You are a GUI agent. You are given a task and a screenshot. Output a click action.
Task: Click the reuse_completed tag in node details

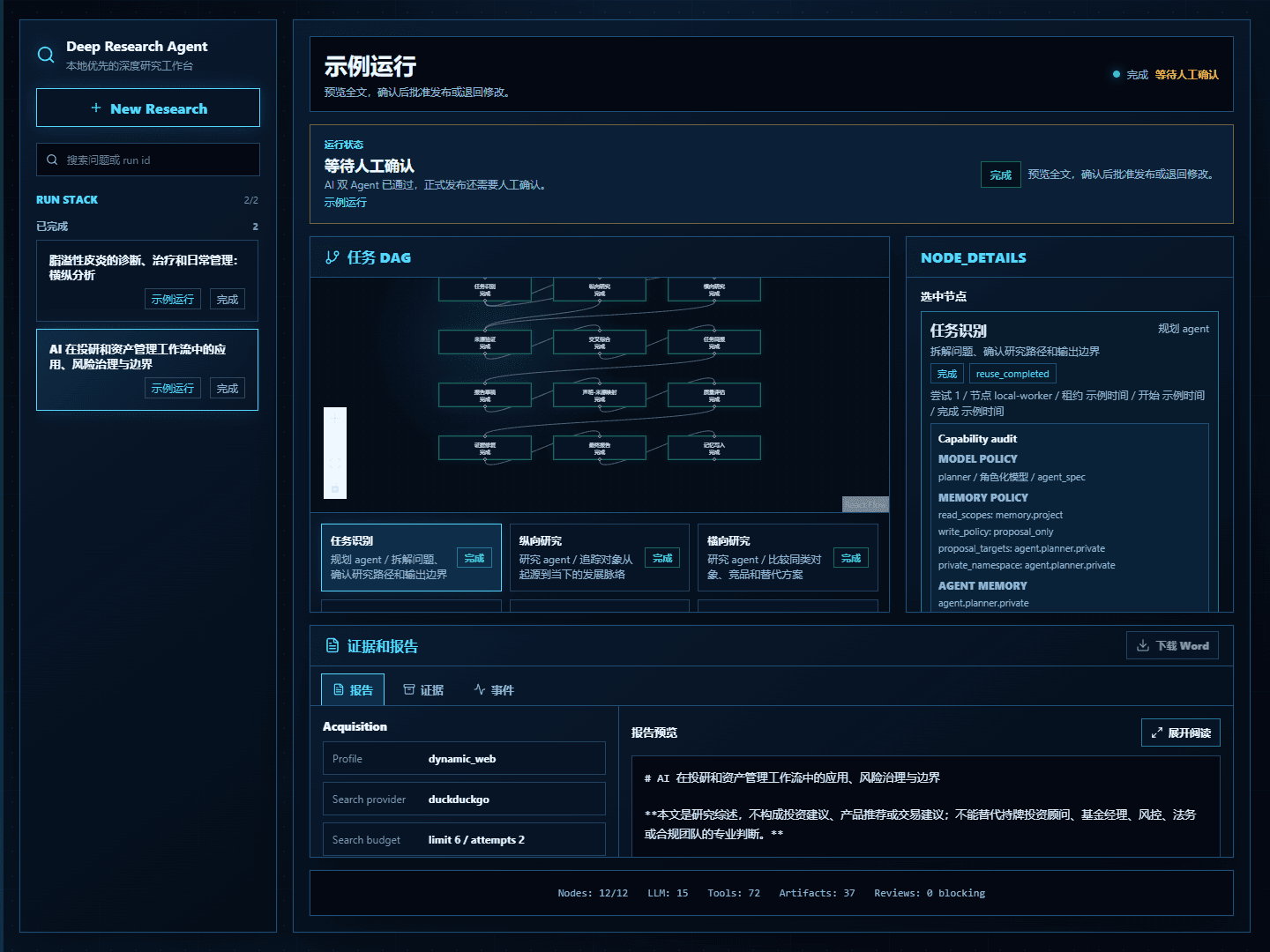click(x=1012, y=374)
